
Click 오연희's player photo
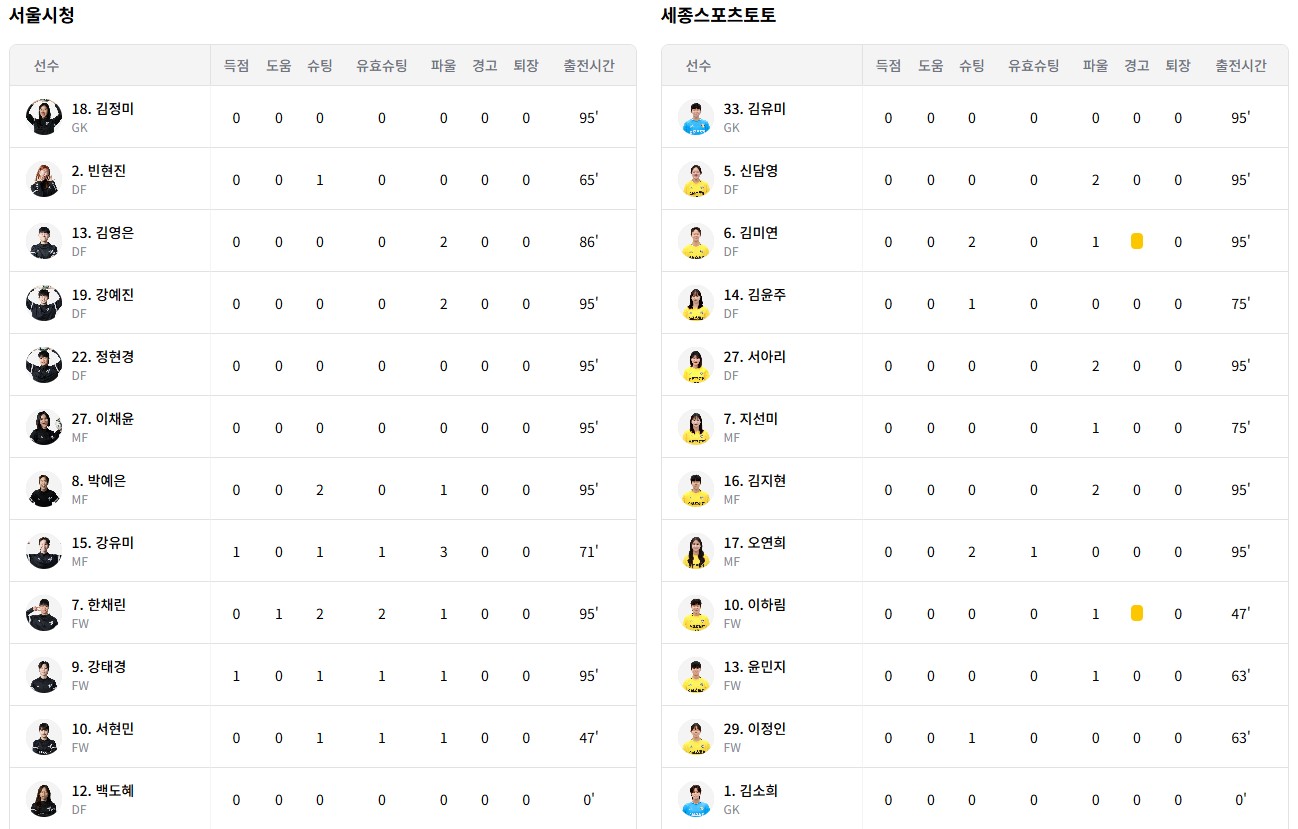pos(696,551)
